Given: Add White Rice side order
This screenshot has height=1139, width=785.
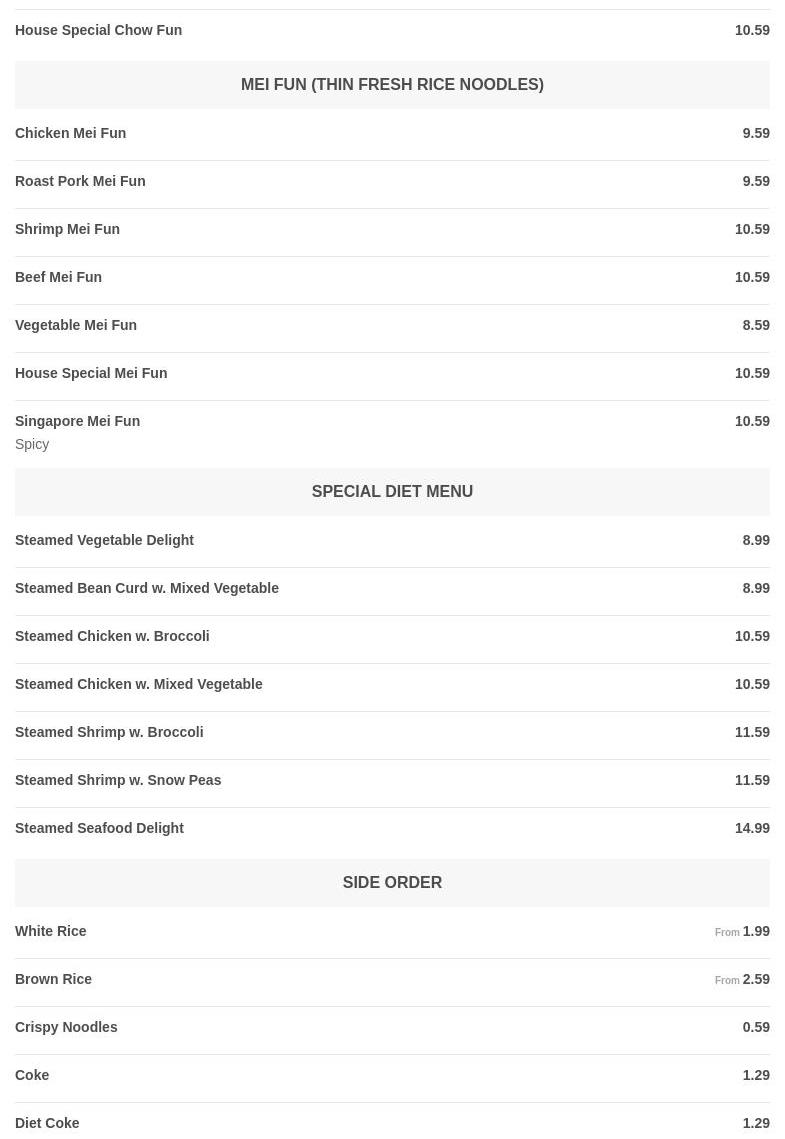Looking at the screenshot, I should 51,931.
